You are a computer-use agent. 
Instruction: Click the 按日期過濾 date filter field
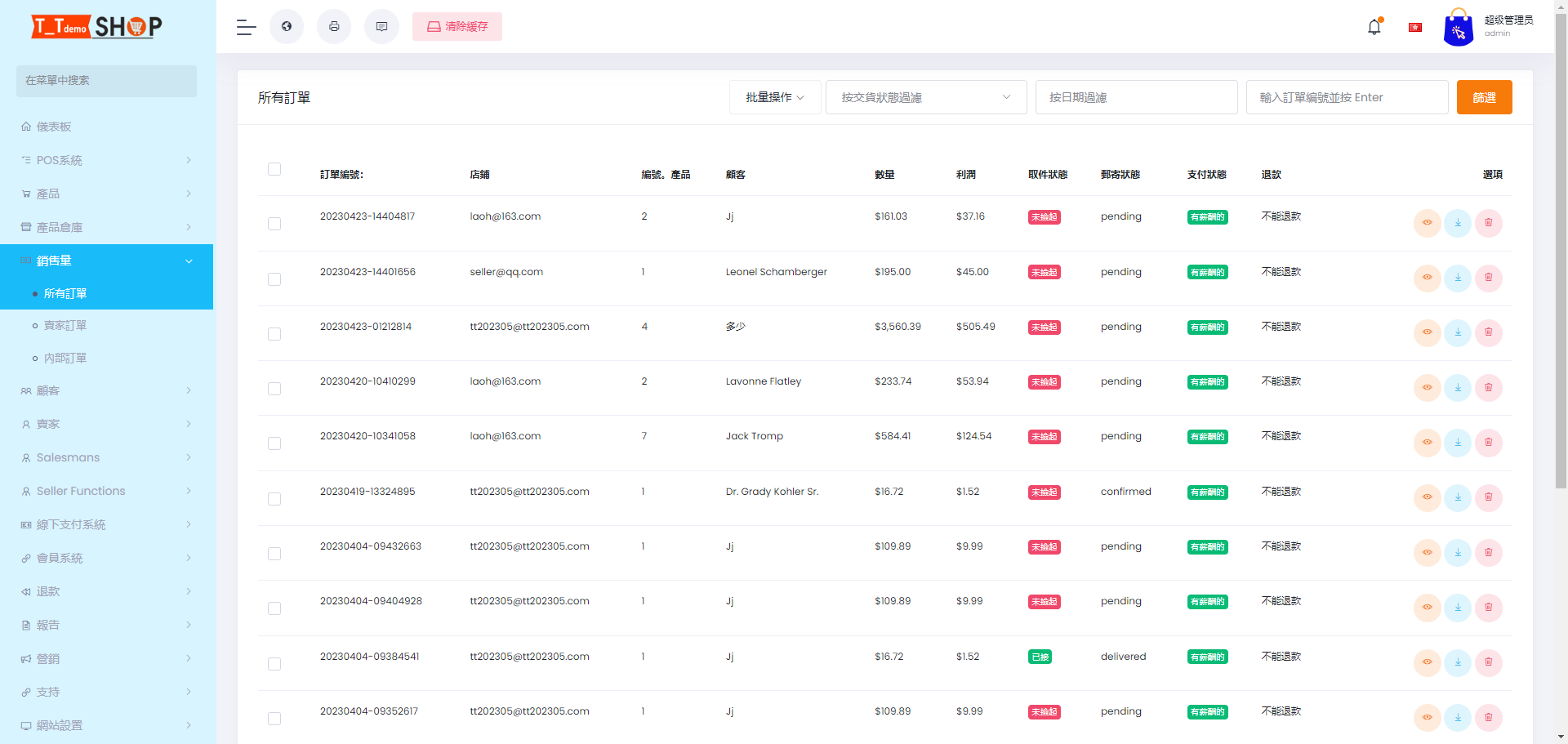[x=1136, y=96]
